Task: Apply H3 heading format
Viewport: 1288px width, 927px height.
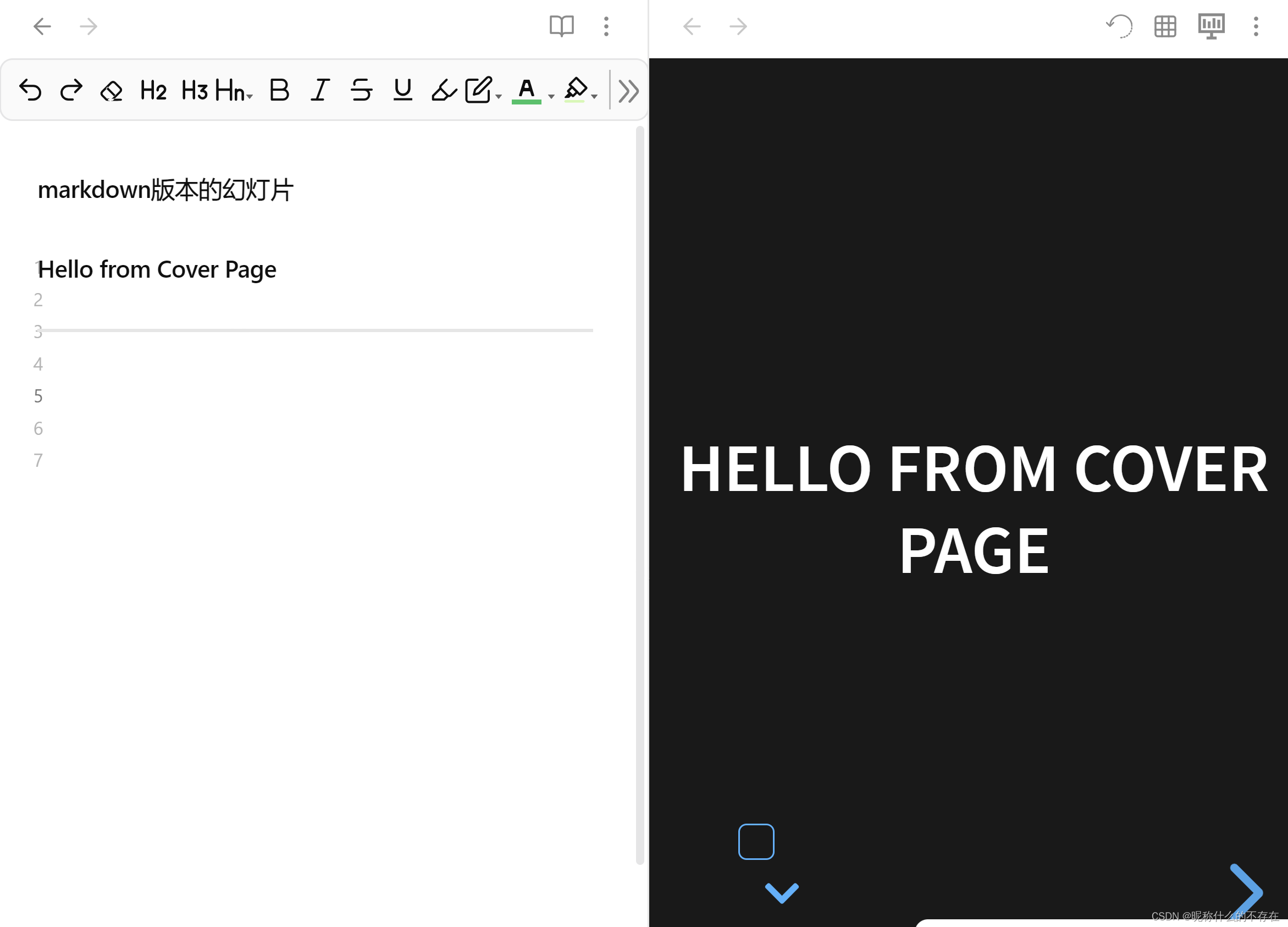Action: (194, 90)
